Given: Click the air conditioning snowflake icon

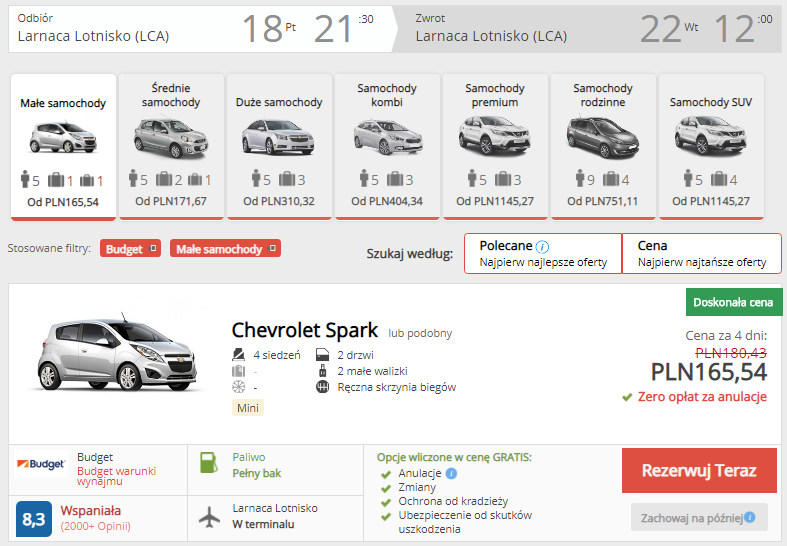Looking at the screenshot, I should point(238,387).
